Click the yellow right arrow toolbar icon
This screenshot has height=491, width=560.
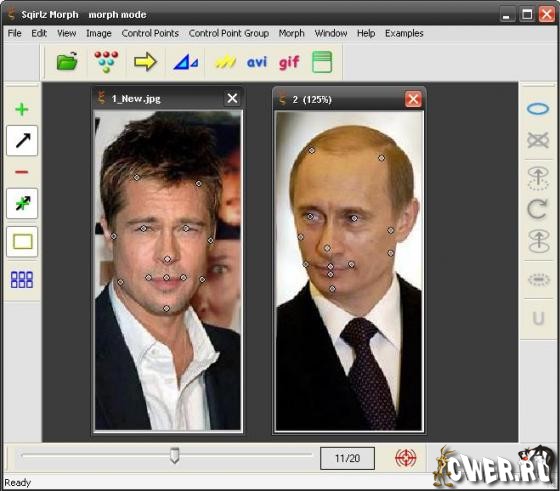click(x=145, y=62)
